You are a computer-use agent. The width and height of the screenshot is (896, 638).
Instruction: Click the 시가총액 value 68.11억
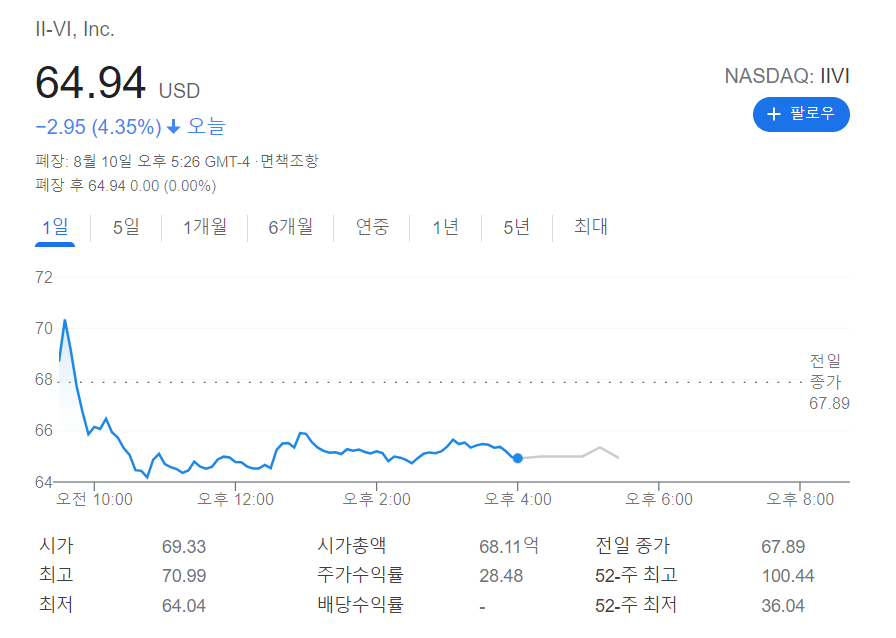tap(509, 546)
